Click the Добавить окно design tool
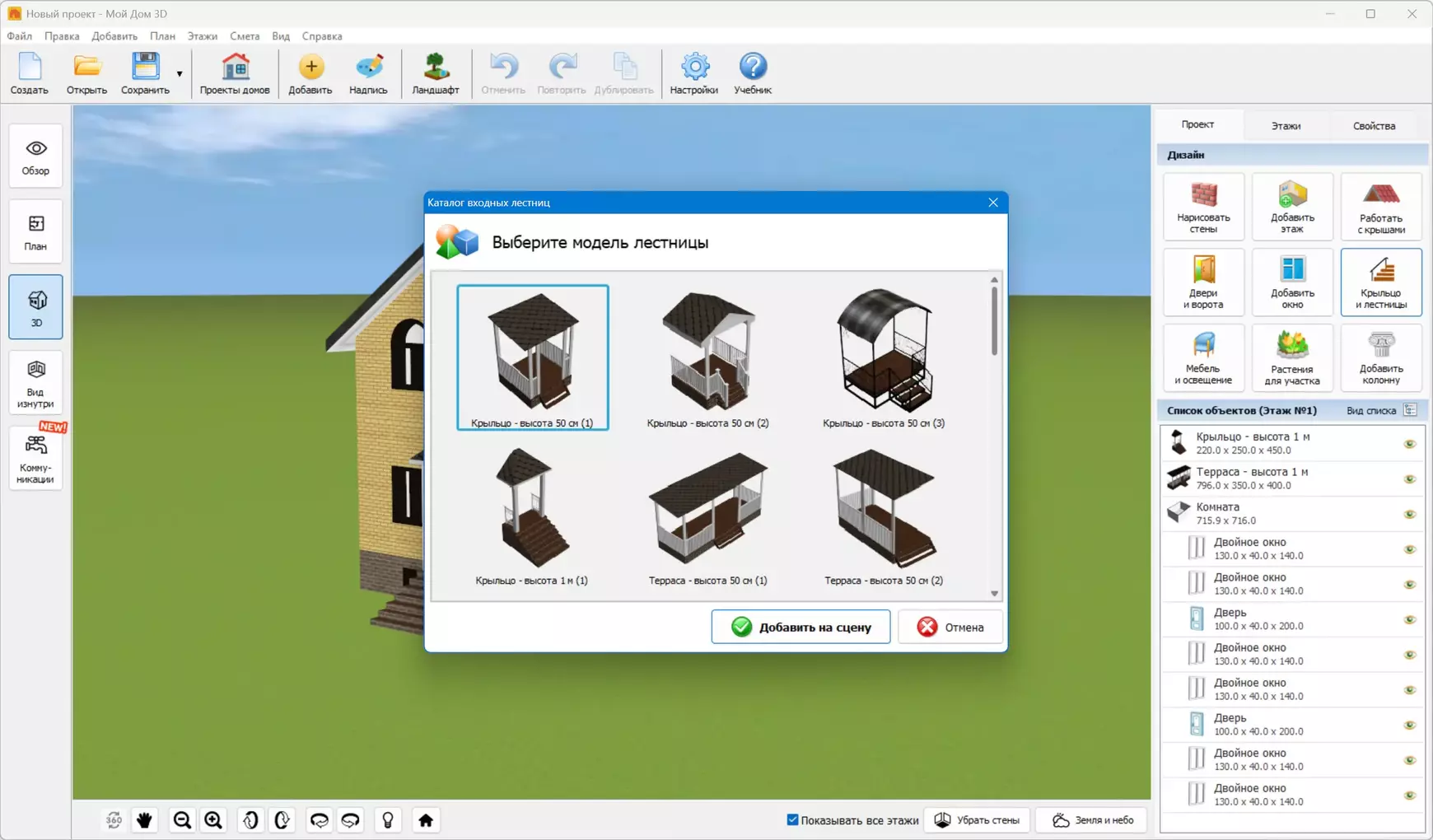1433x840 pixels. point(1292,282)
